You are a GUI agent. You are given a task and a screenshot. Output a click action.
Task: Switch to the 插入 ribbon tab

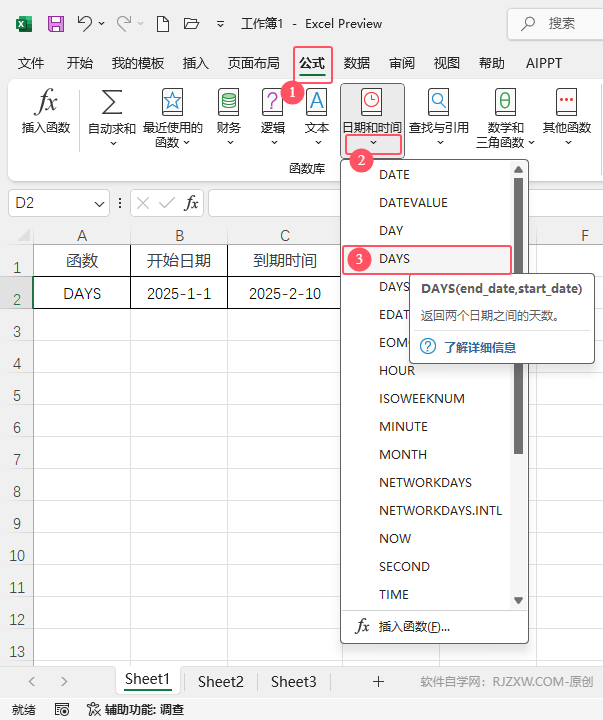(x=196, y=63)
